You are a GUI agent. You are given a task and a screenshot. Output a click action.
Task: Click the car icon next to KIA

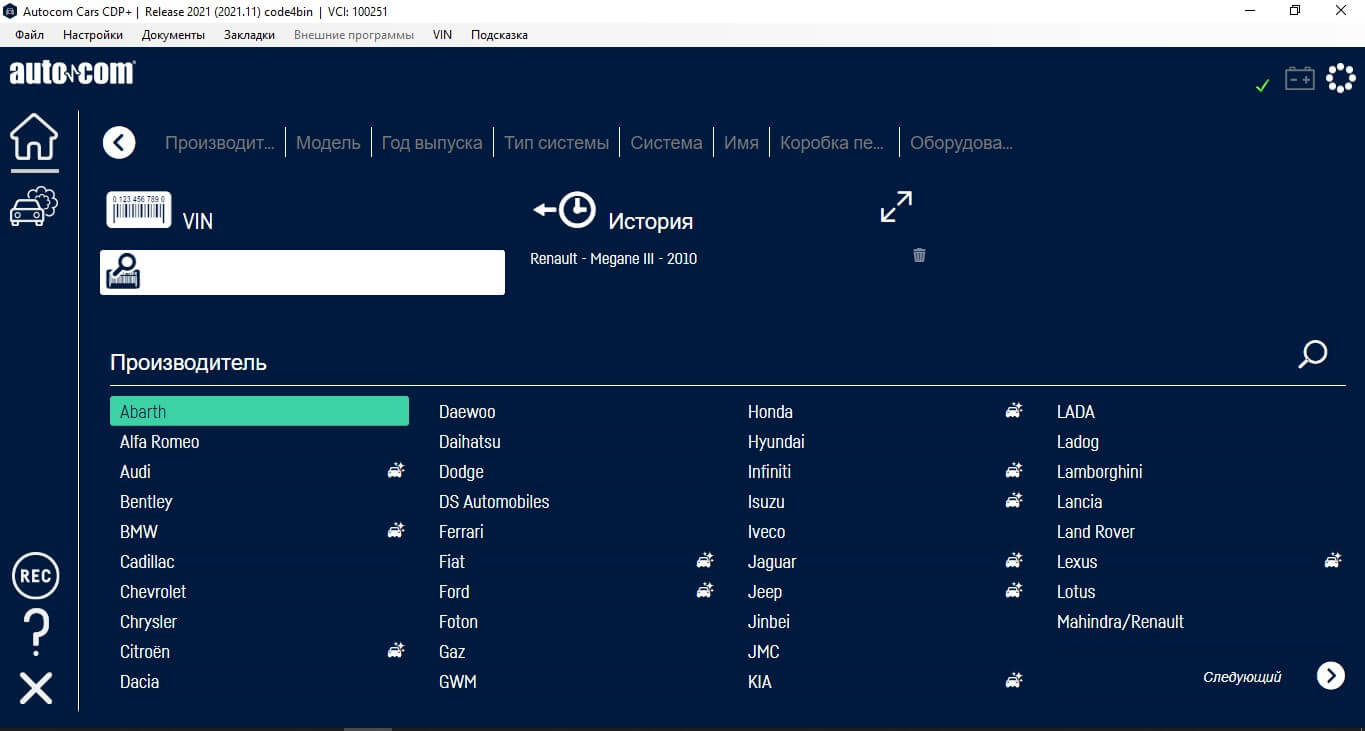coord(1014,680)
